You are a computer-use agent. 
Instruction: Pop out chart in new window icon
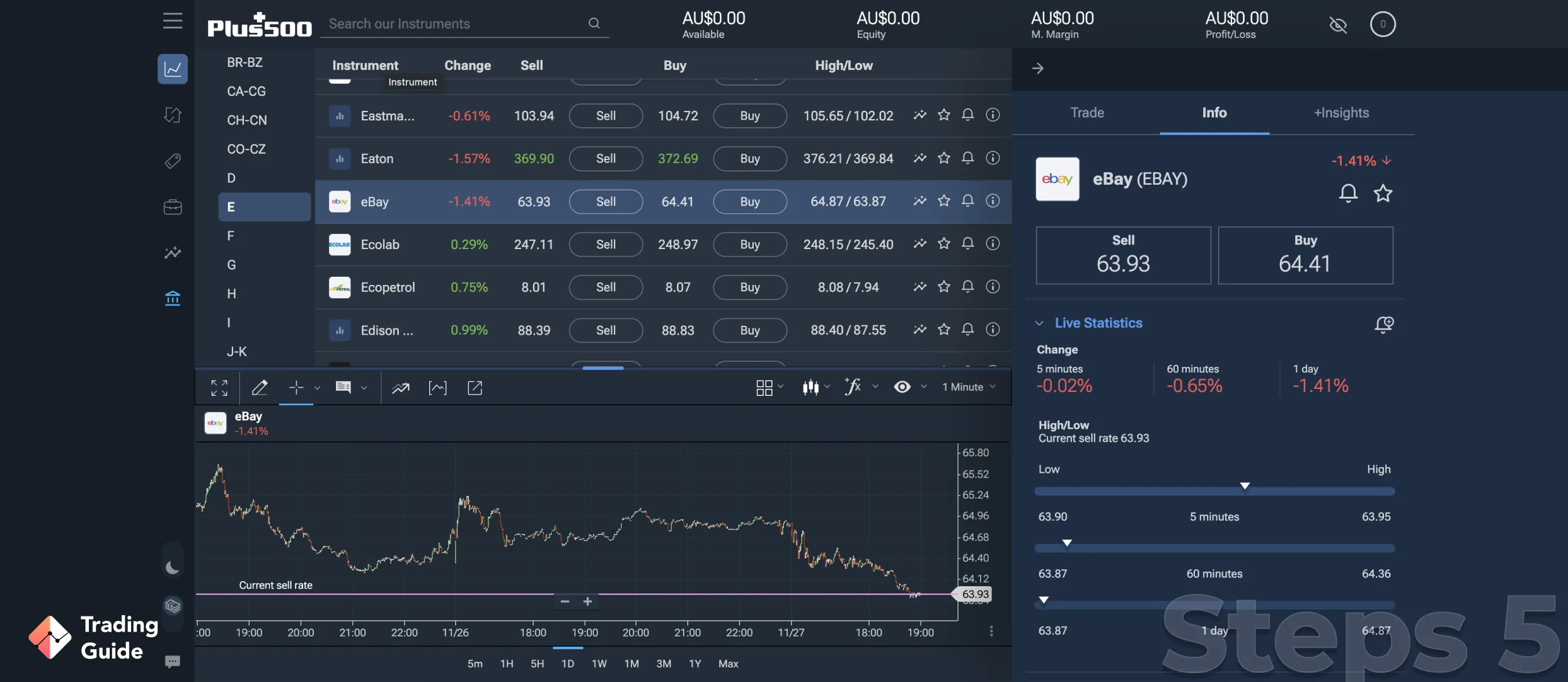point(475,388)
